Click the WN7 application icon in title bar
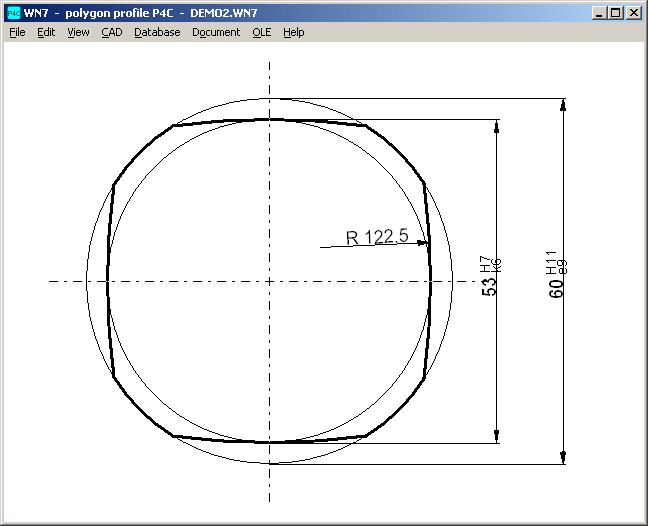This screenshot has width=648, height=526. pos(14,13)
